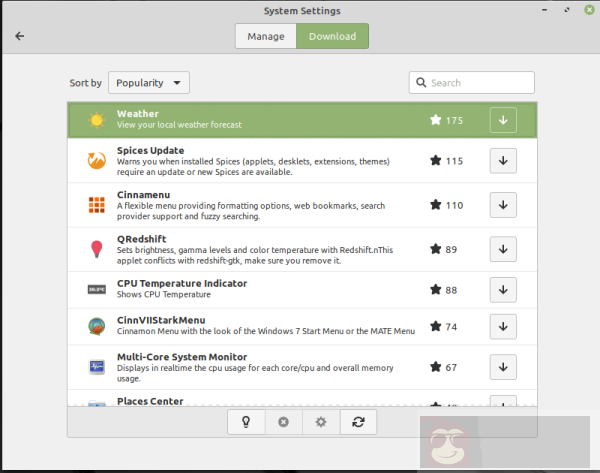This screenshot has width=600, height=473.
Task: Download the Cinnamenu applet
Action: click(x=503, y=205)
